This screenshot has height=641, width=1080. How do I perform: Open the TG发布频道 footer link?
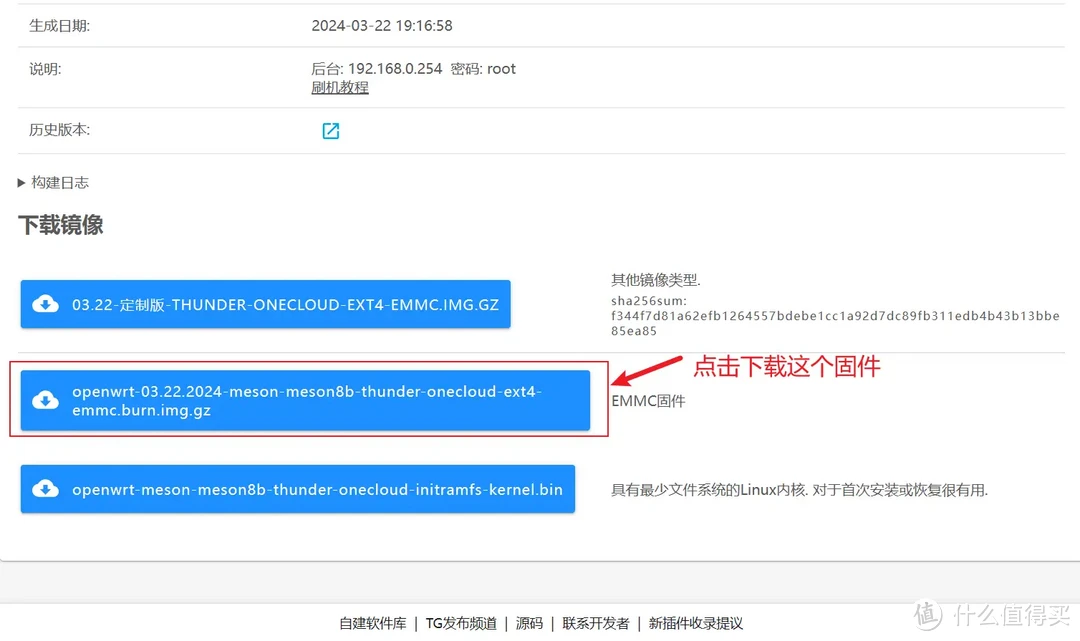[461, 623]
